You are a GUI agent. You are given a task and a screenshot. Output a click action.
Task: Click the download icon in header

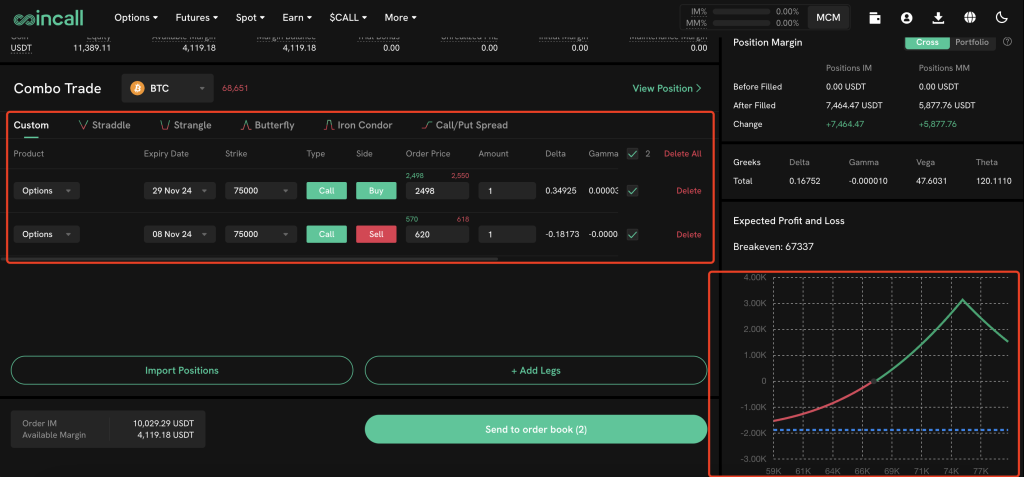pyautogui.click(x=938, y=17)
